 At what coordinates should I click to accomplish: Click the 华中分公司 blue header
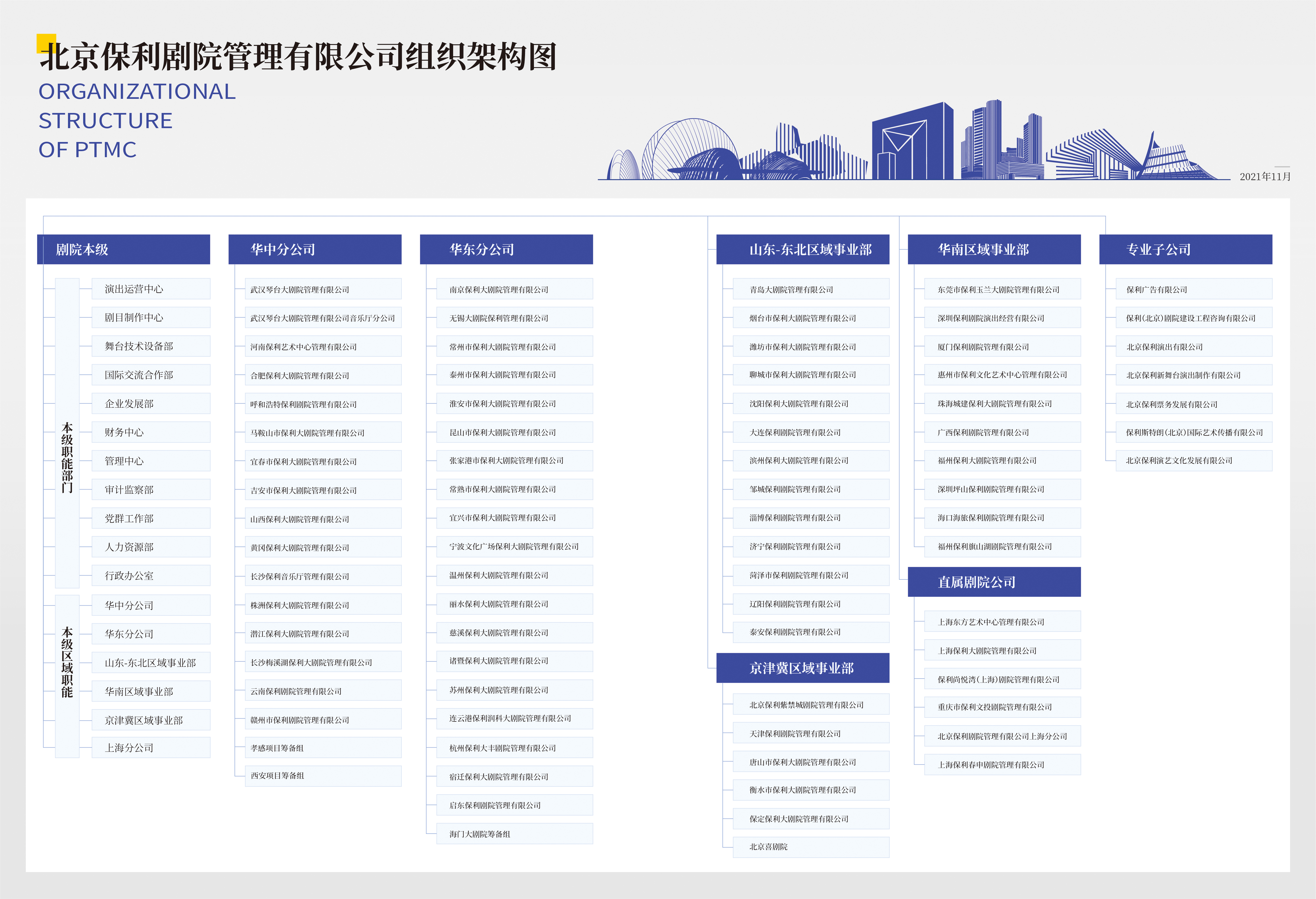[x=315, y=249]
